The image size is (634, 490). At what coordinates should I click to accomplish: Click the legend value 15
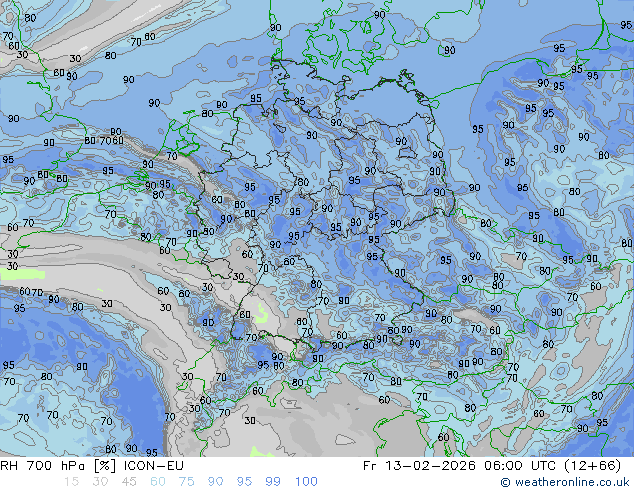(71, 482)
